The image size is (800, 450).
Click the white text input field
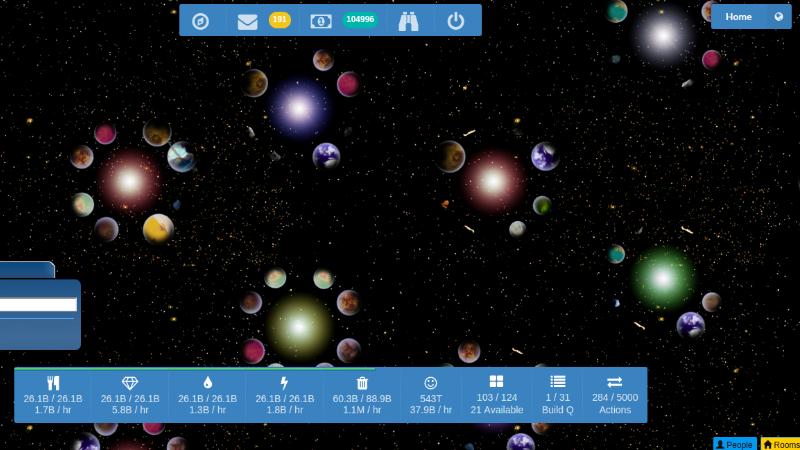(x=38, y=305)
